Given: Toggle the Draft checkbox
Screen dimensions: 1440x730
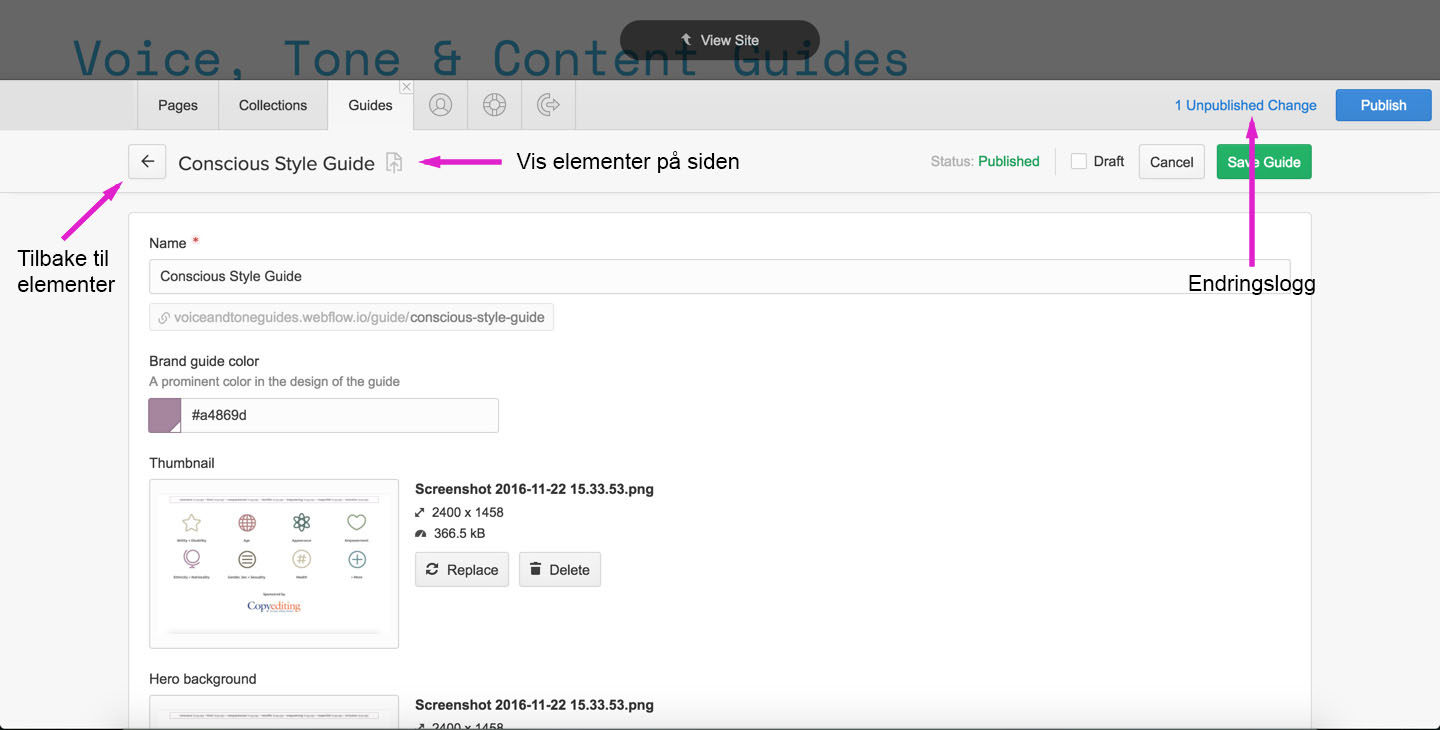Looking at the screenshot, I should (1079, 161).
